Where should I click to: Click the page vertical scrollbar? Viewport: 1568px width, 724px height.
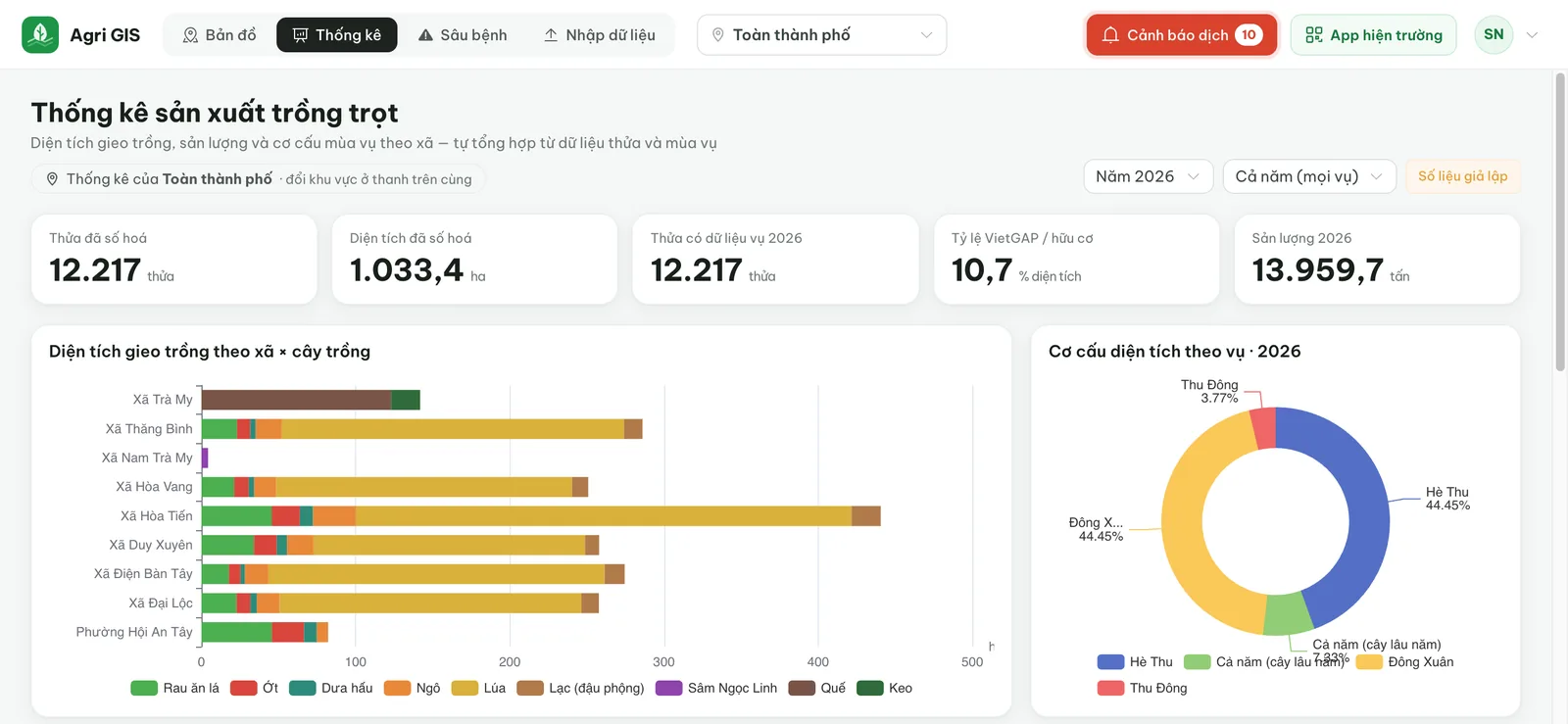1559,220
